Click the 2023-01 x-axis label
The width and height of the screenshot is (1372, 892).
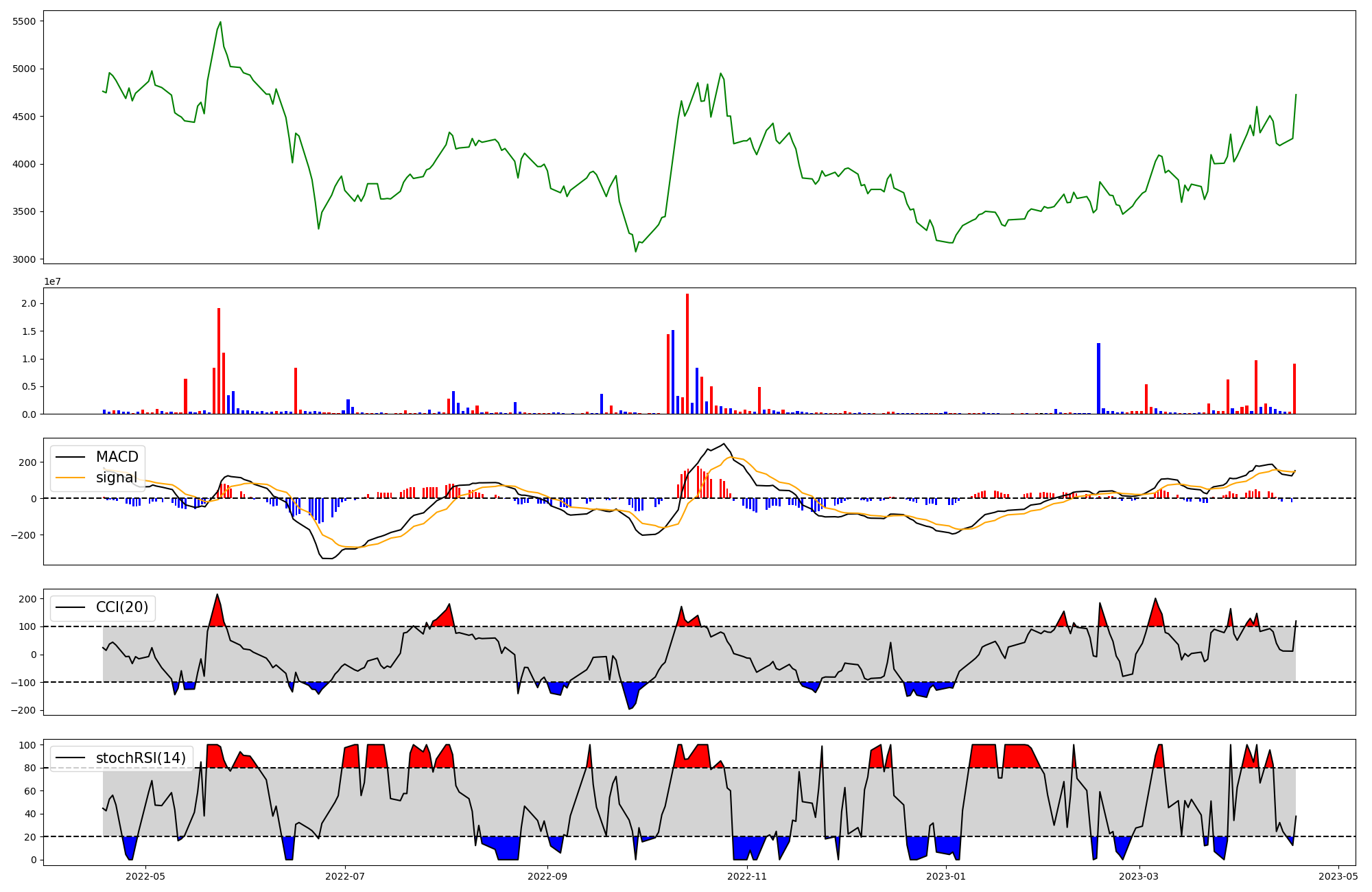tap(946, 876)
